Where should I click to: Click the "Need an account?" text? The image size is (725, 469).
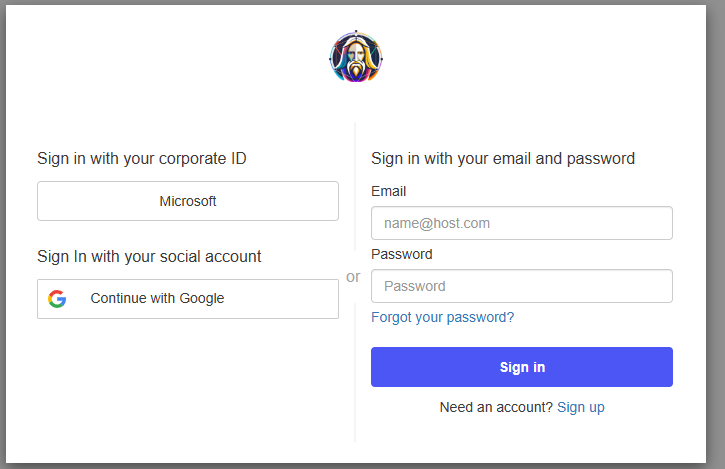(496, 408)
